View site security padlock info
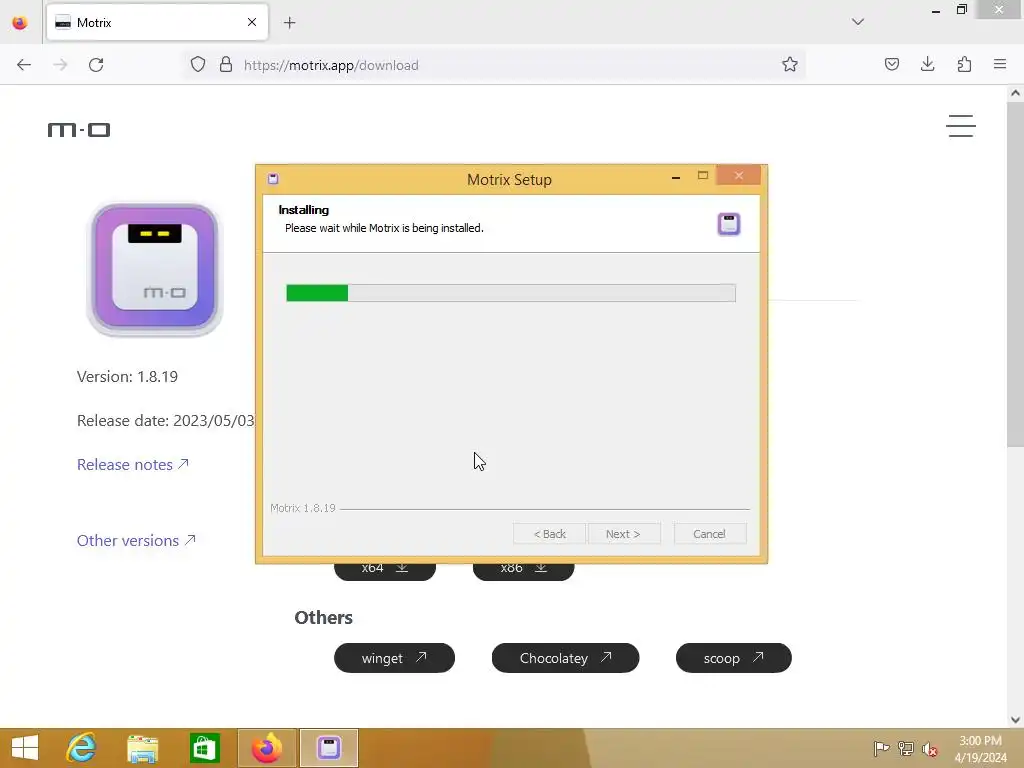 point(226,65)
